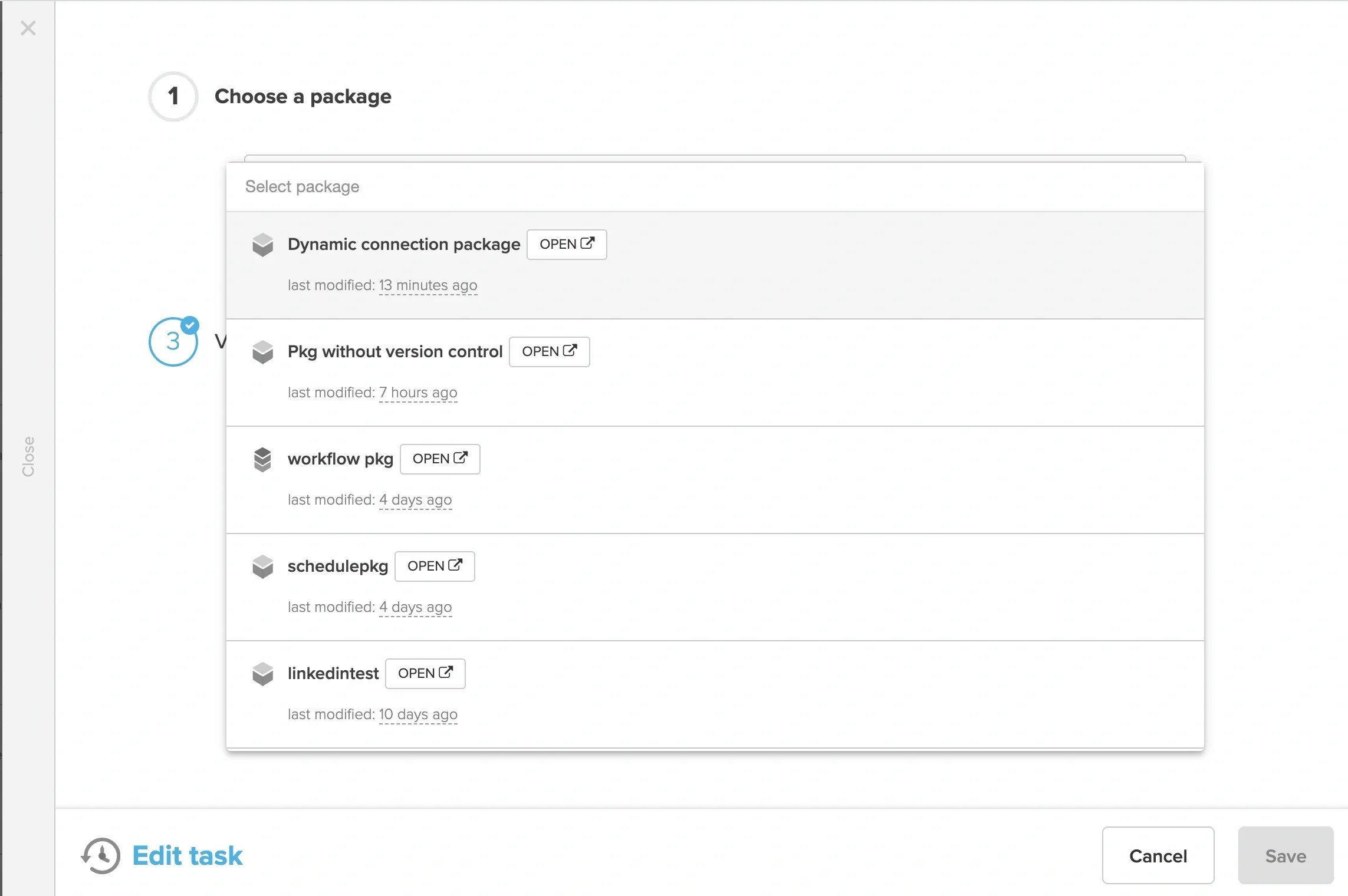Viewport: 1348px width, 896px height.
Task: Open the workflow pkg package
Action: (440, 459)
